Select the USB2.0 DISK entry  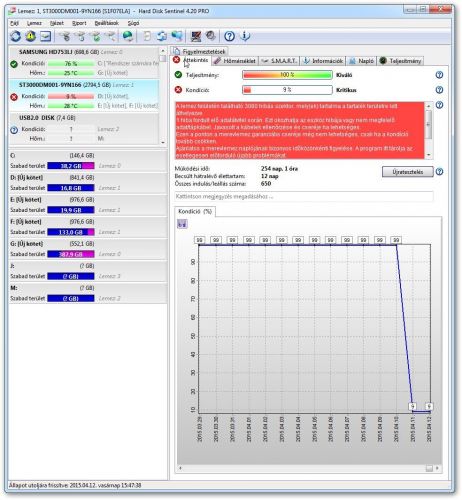[x=84, y=128]
